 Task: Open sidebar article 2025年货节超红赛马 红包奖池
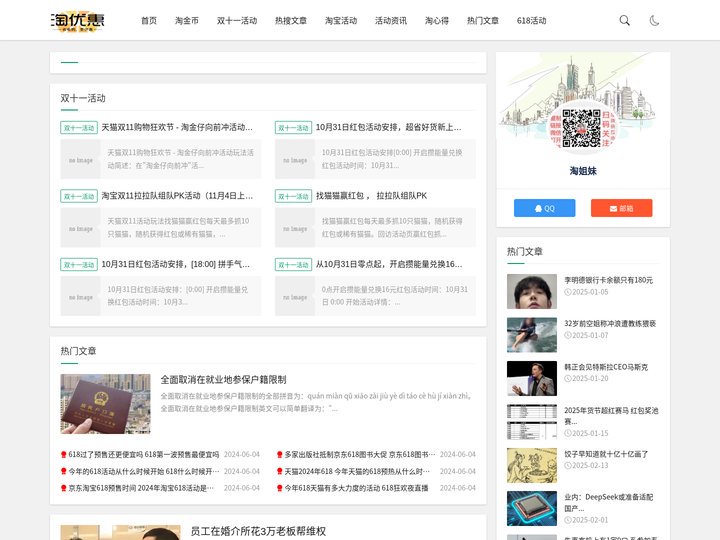(611, 416)
